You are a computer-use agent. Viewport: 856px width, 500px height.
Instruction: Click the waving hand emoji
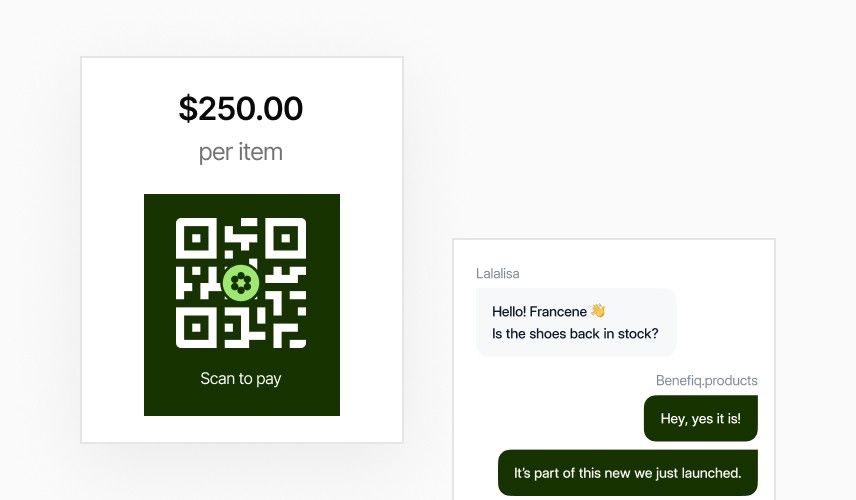598,311
